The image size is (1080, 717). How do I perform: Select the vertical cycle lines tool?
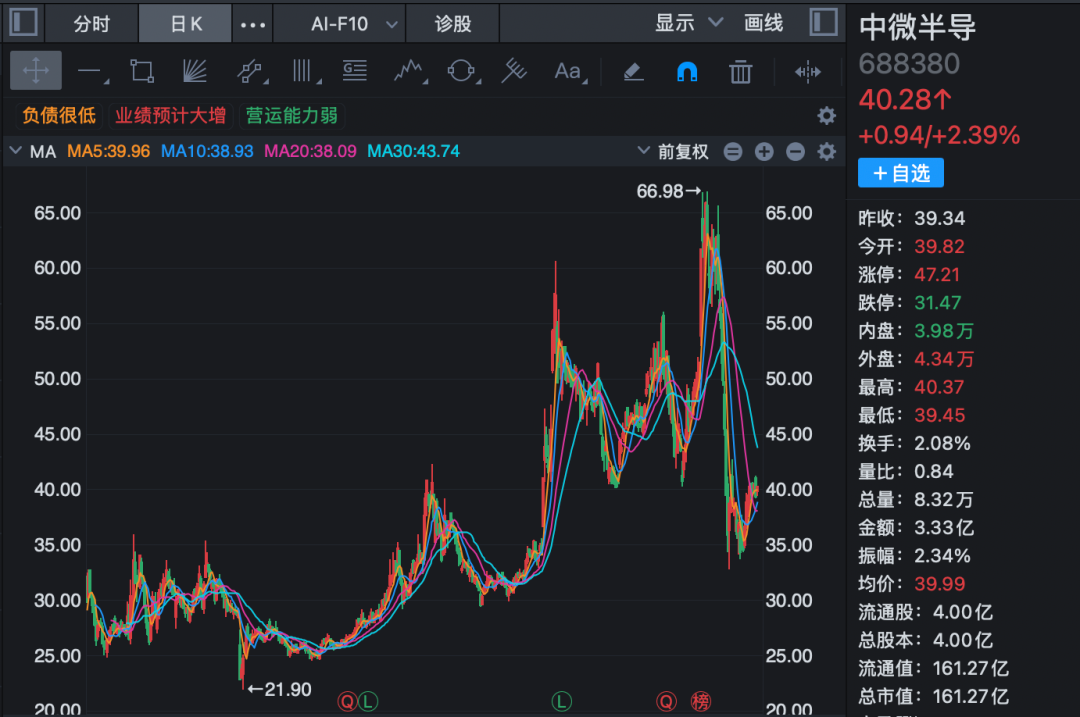click(x=305, y=71)
